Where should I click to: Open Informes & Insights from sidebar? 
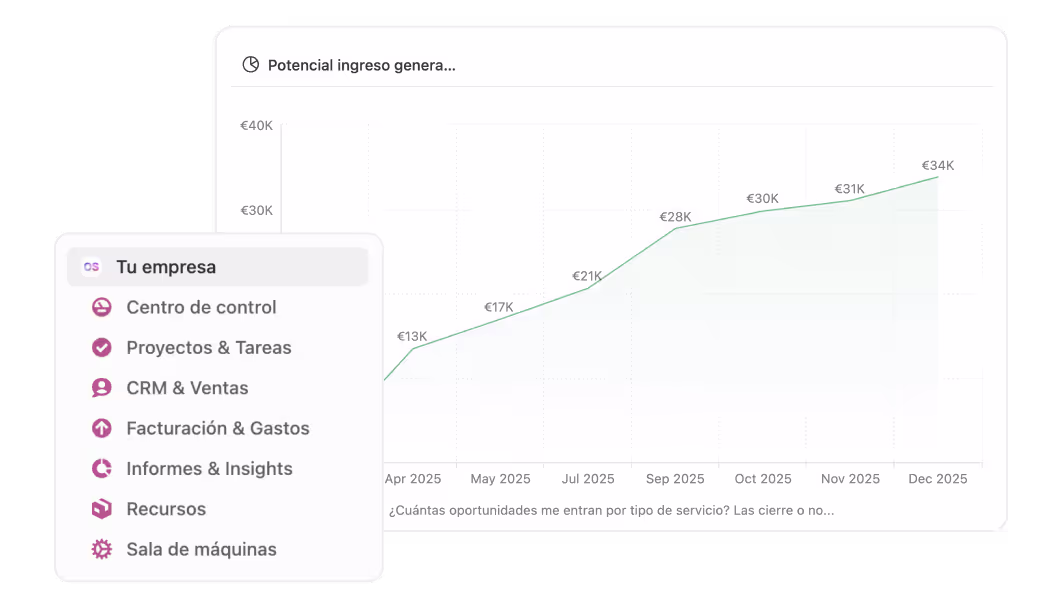(209, 469)
